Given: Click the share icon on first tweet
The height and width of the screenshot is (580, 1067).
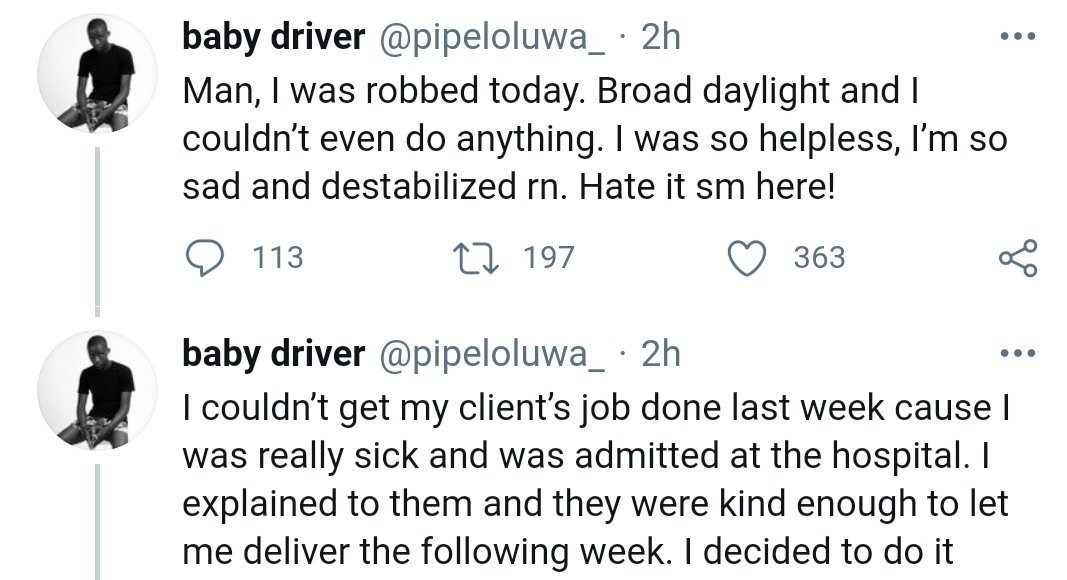Looking at the screenshot, I should click(x=1018, y=258).
